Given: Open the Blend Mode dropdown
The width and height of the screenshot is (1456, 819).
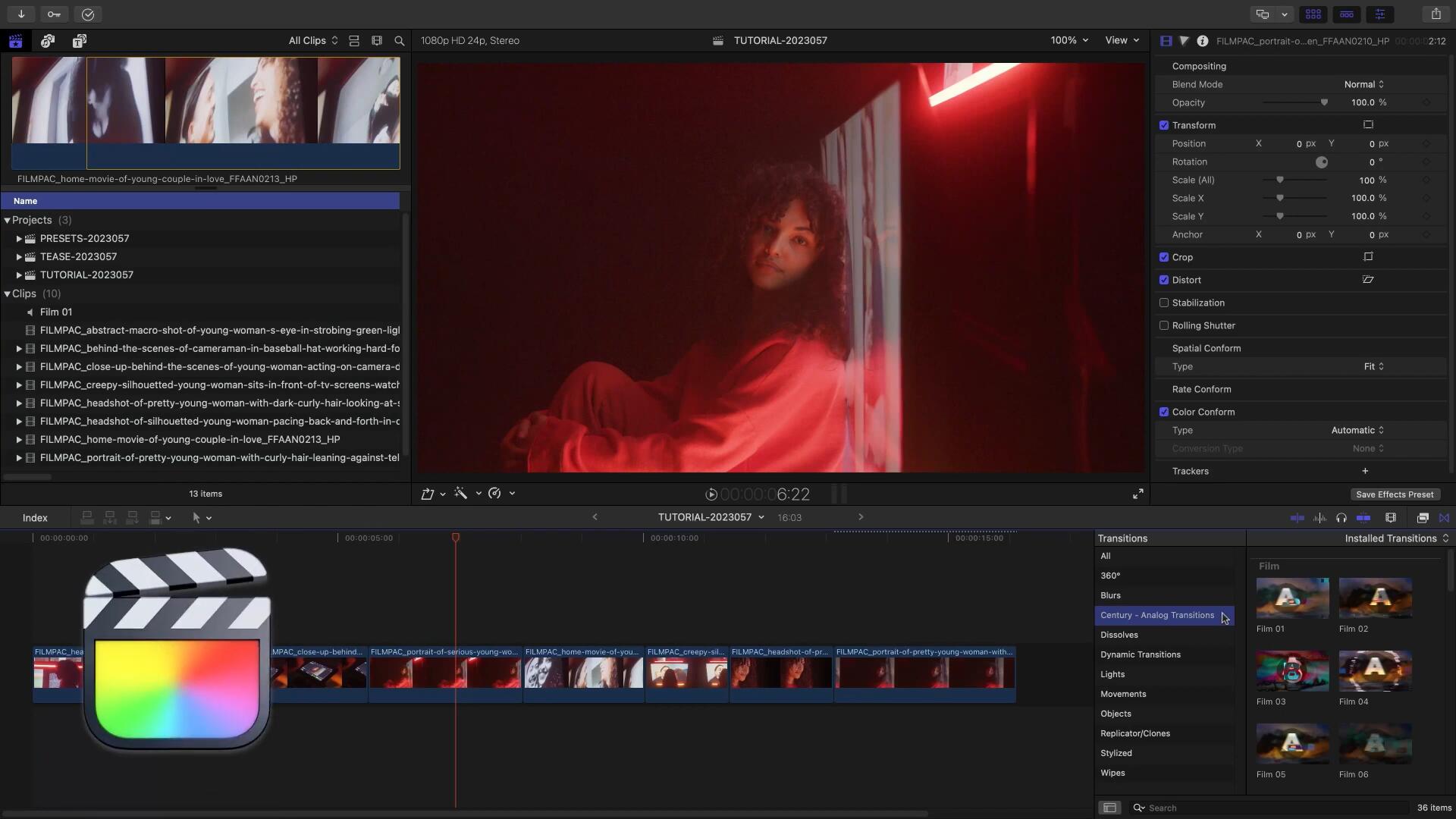Looking at the screenshot, I should 1363,84.
